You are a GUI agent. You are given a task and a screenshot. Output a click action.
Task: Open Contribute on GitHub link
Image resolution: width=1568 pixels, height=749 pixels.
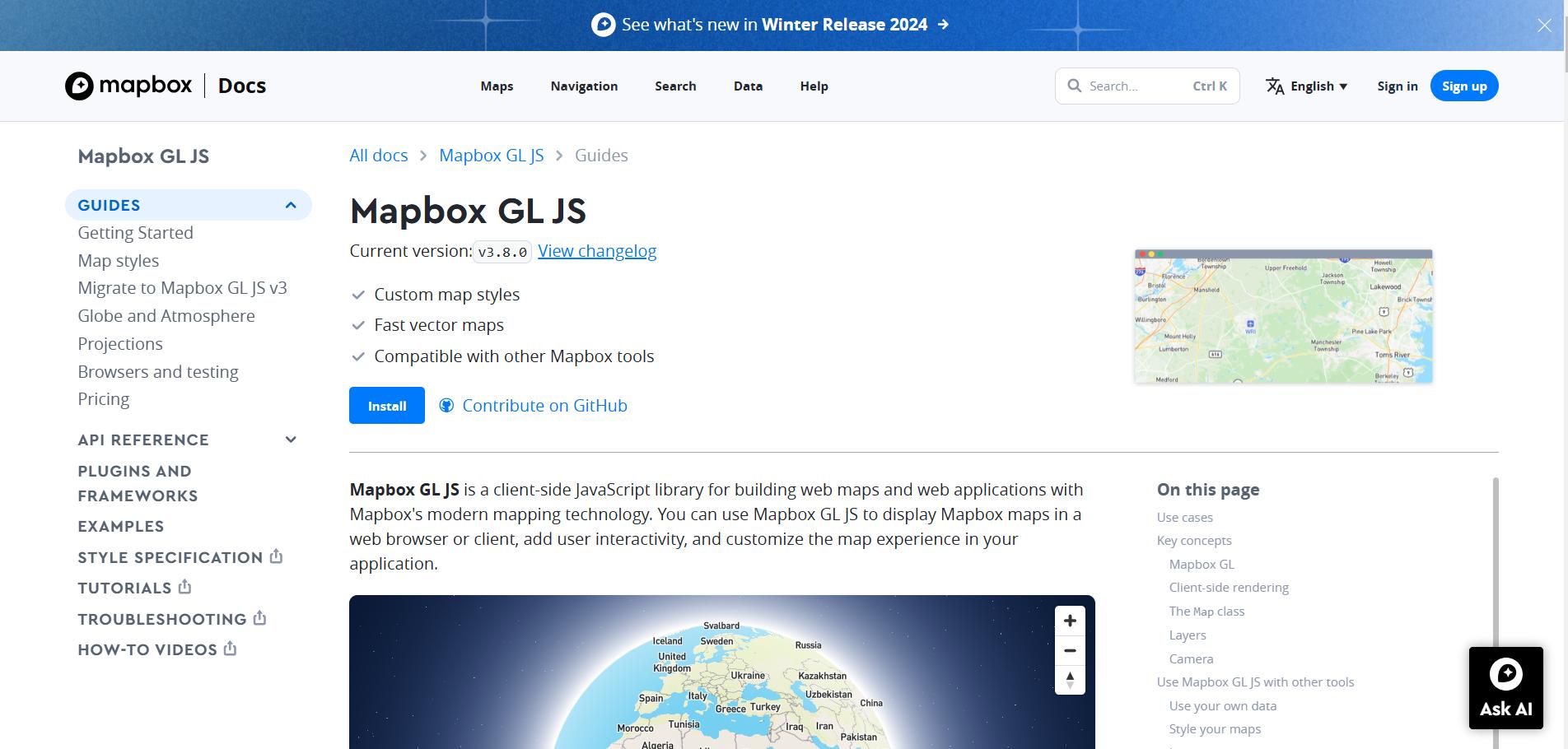point(544,406)
